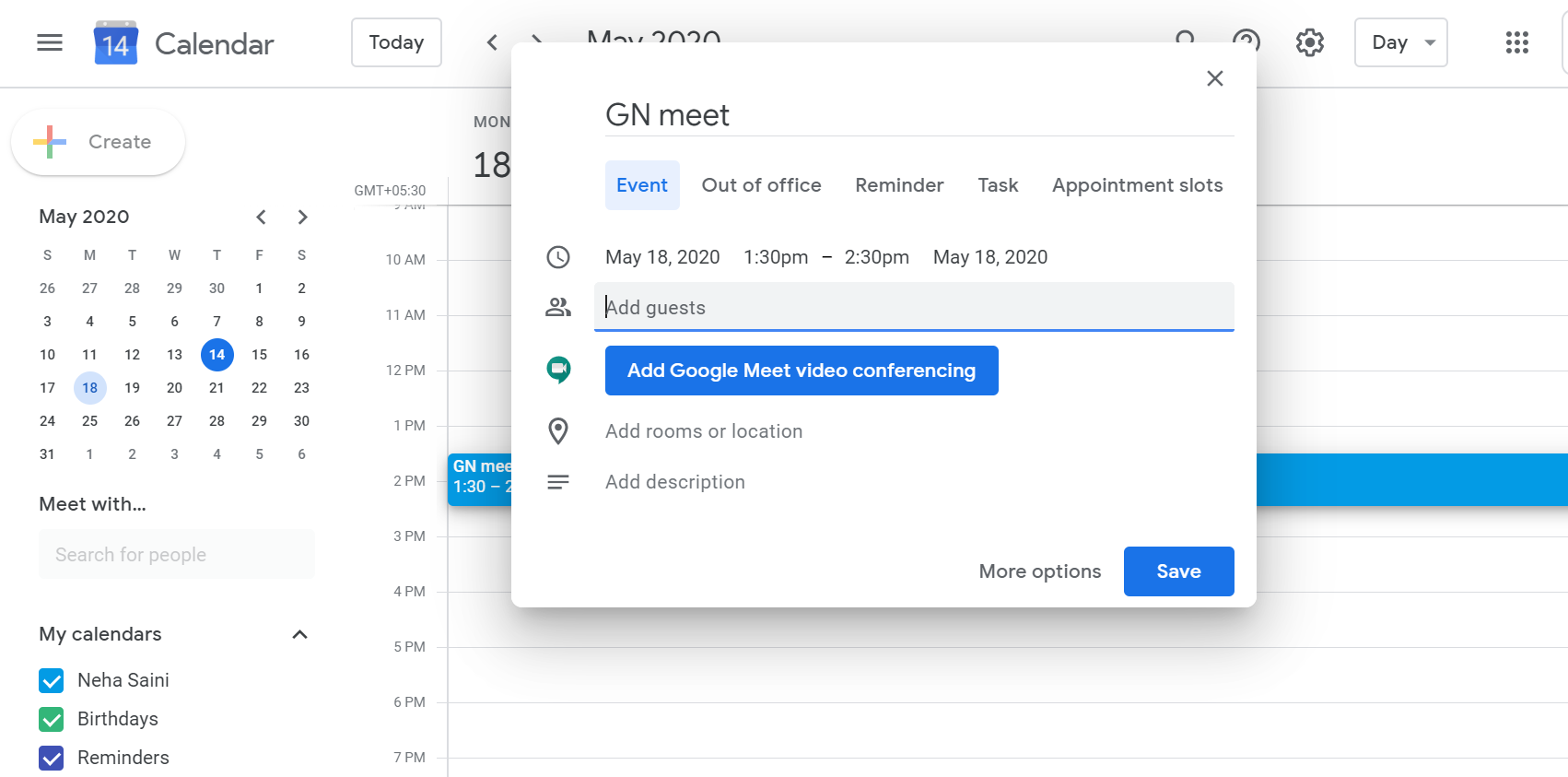Viewport: 1568px width, 777px height.
Task: Save the GN meet event
Action: 1178,571
